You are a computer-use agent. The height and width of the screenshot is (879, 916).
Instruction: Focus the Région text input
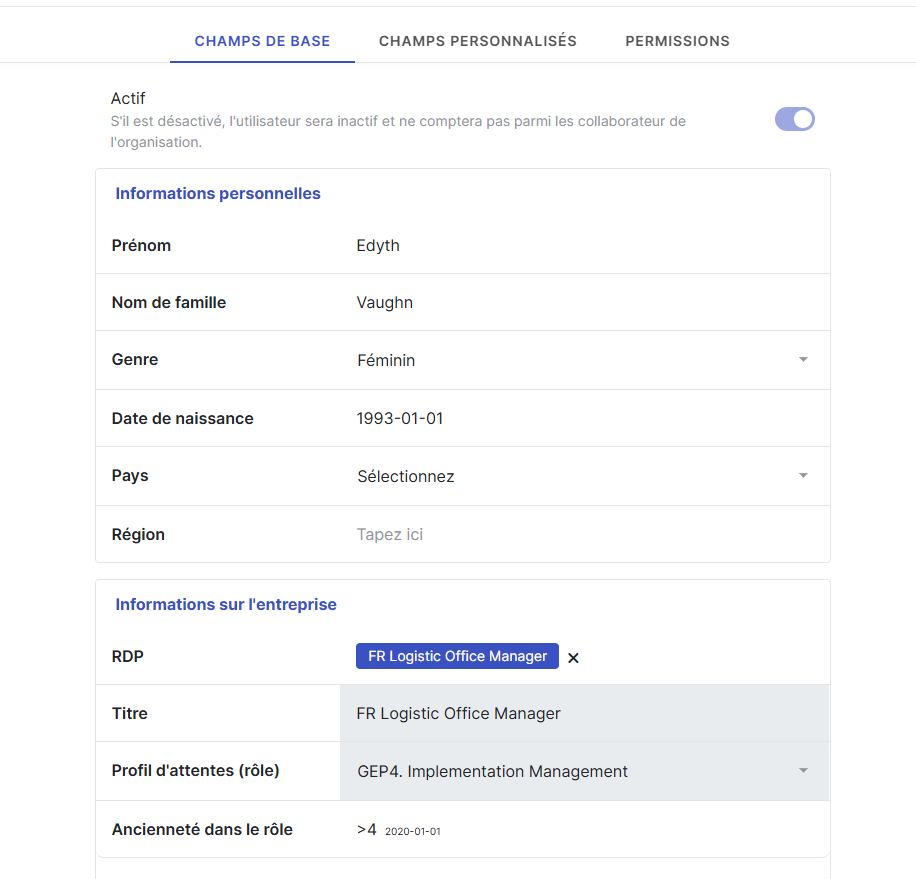point(580,535)
